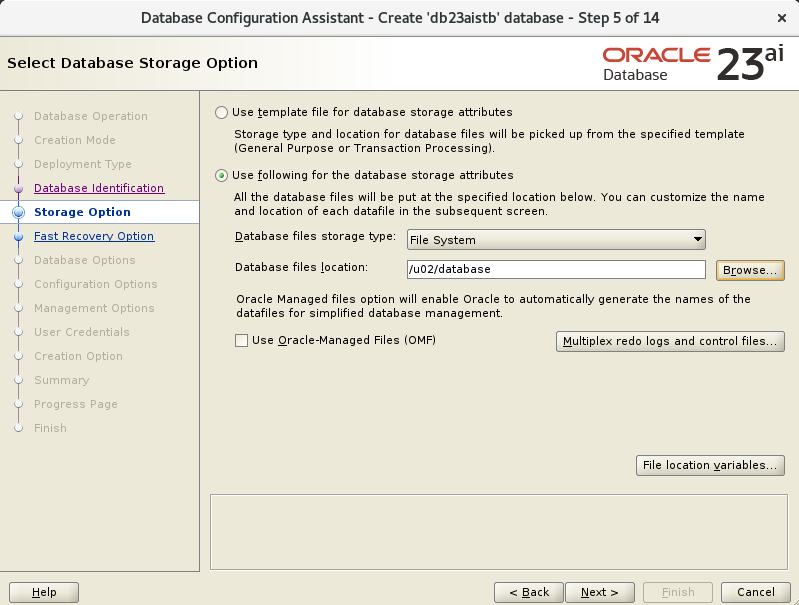Click the Oracle 23ai Database logo
The height and width of the screenshot is (605, 799).
(693, 63)
